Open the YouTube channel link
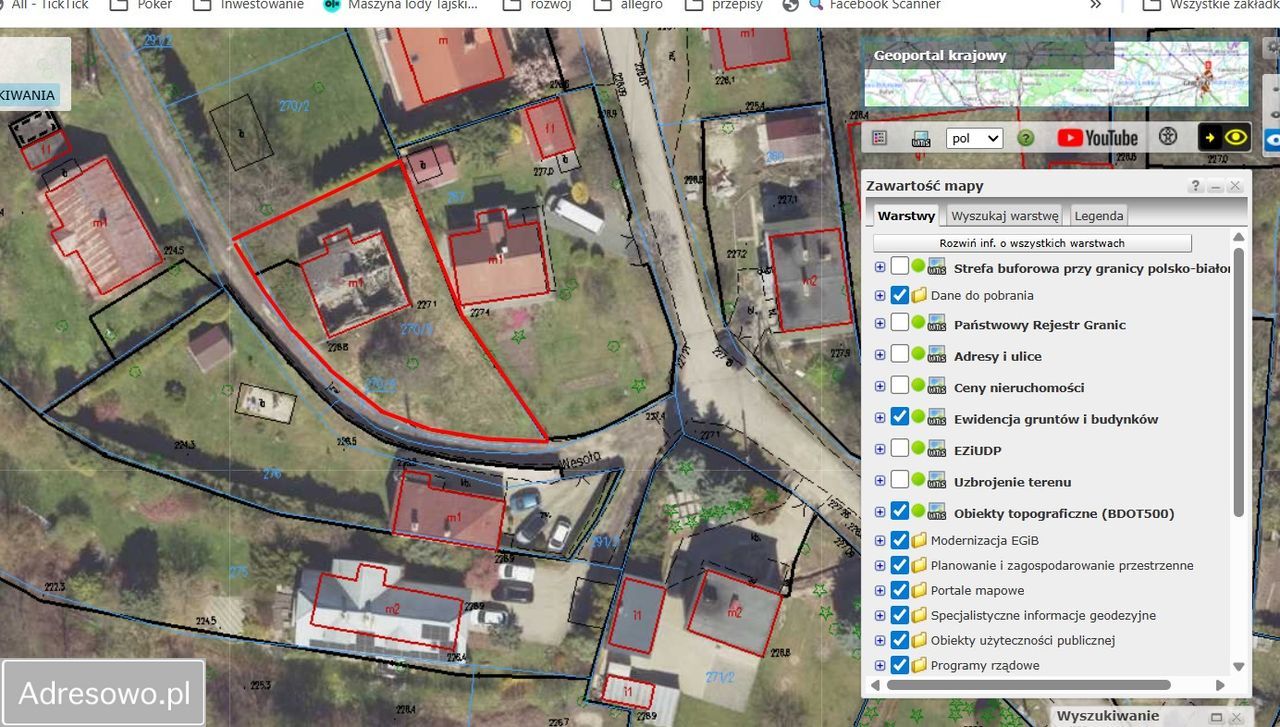This screenshot has height=727, width=1280. point(1097,138)
